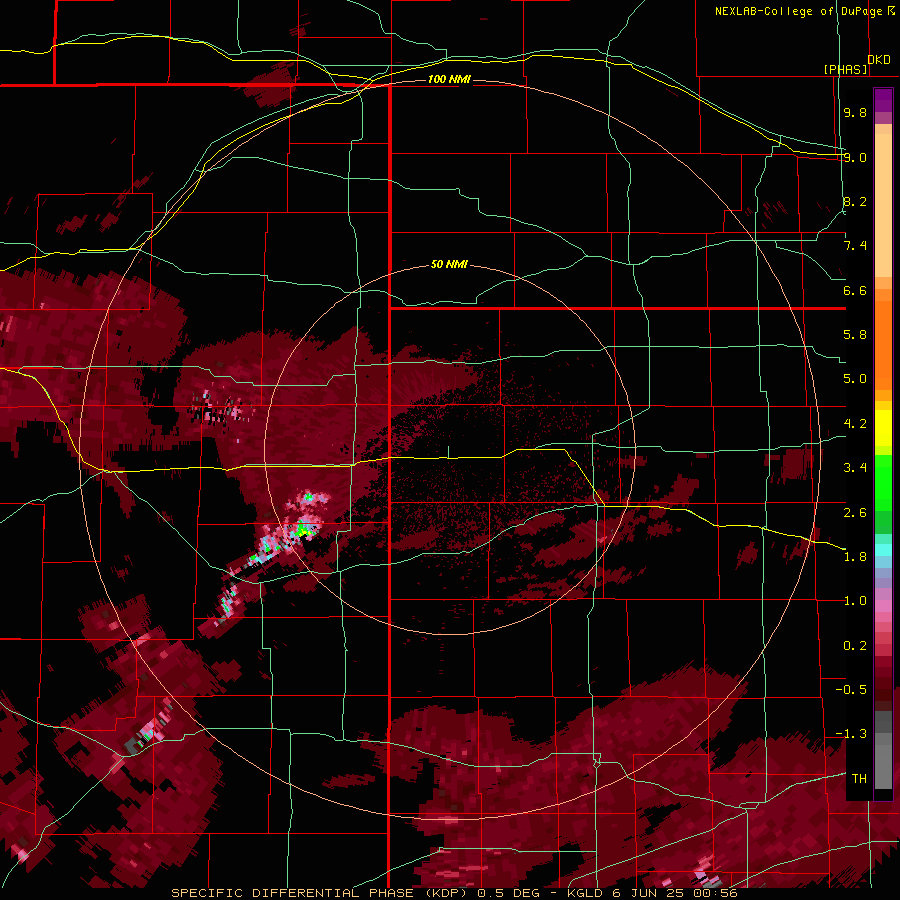Click the [PHAS] units label
This screenshot has height=900, width=900.
(845, 69)
